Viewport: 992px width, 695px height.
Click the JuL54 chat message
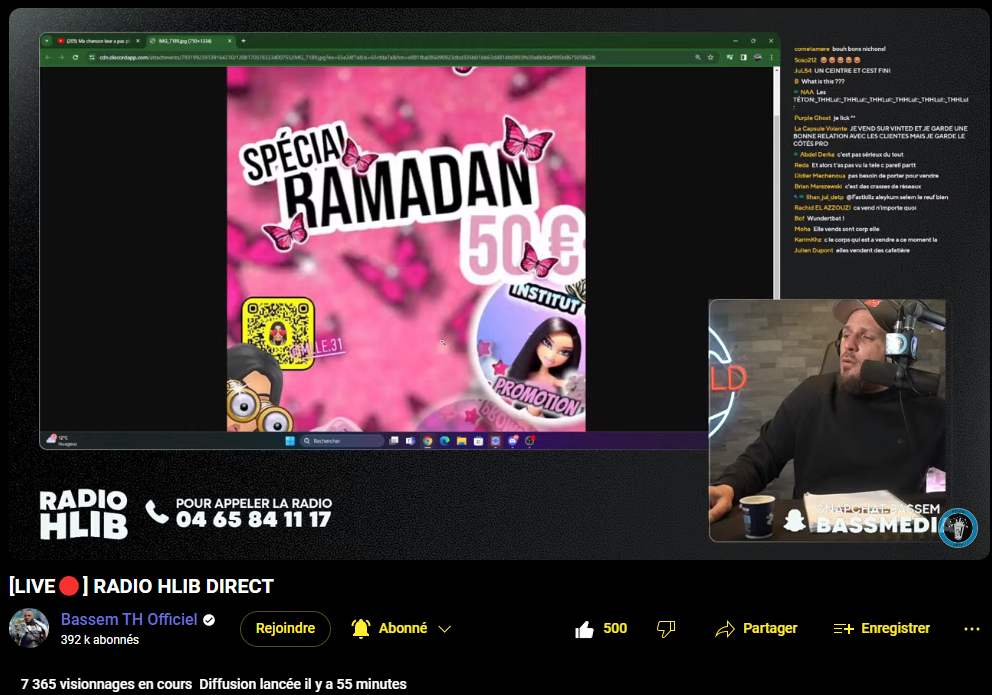click(x=842, y=71)
